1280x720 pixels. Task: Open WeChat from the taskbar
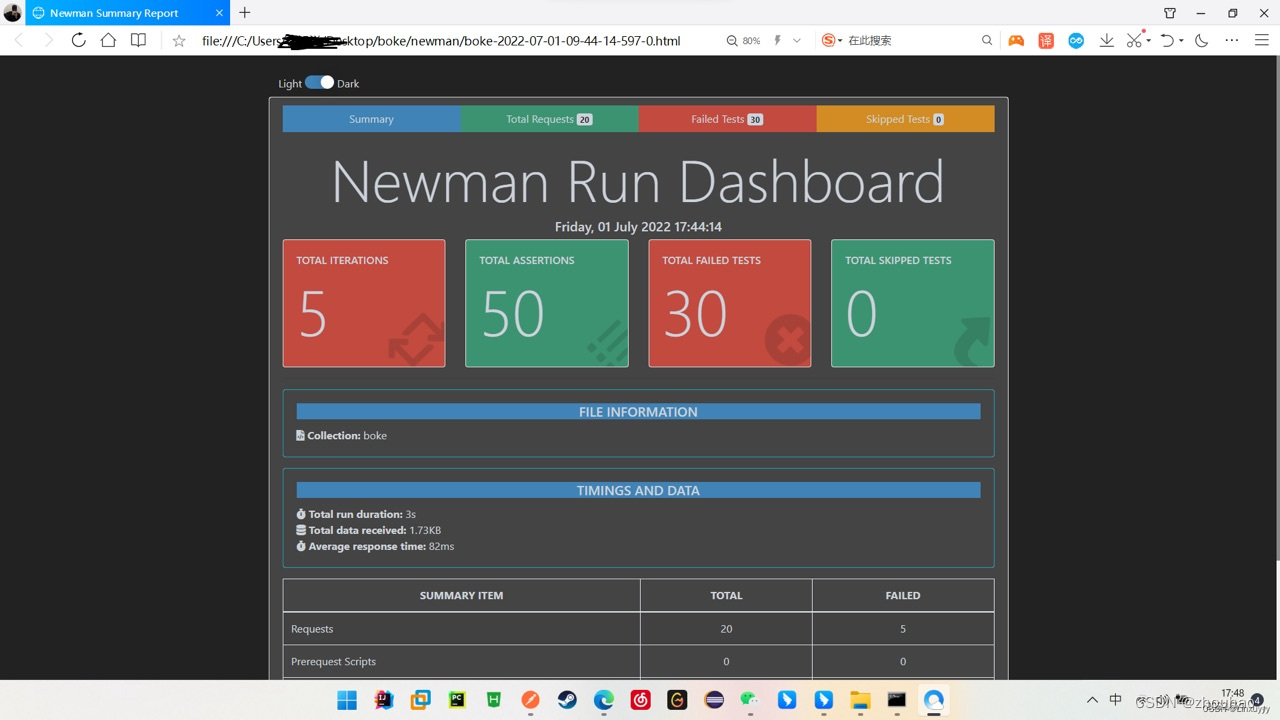[750, 700]
